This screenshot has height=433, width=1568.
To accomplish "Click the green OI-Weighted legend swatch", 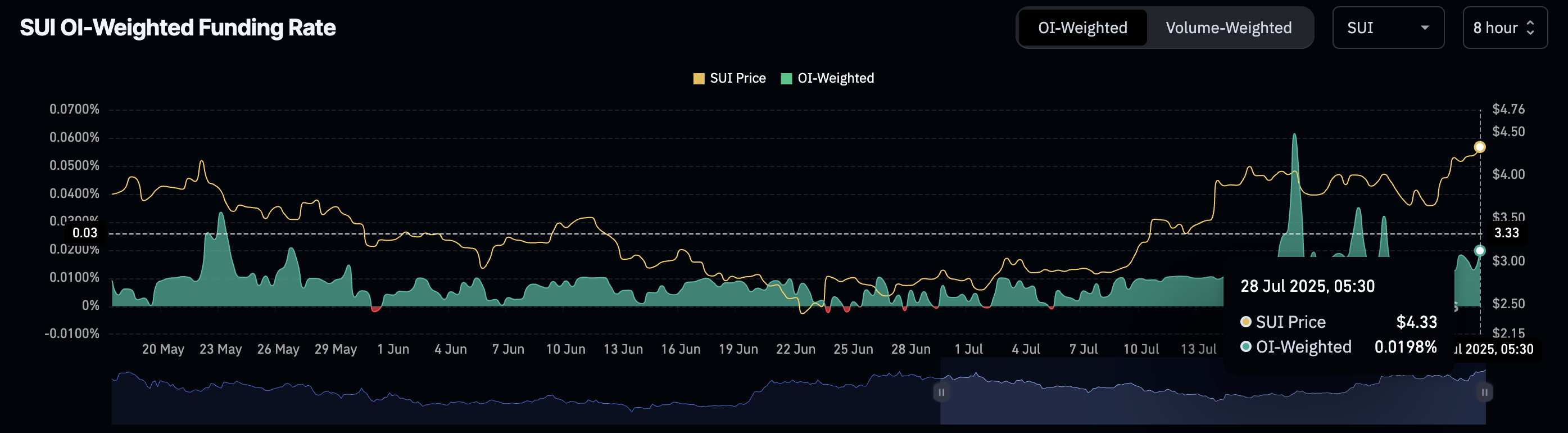I will click(x=786, y=79).
